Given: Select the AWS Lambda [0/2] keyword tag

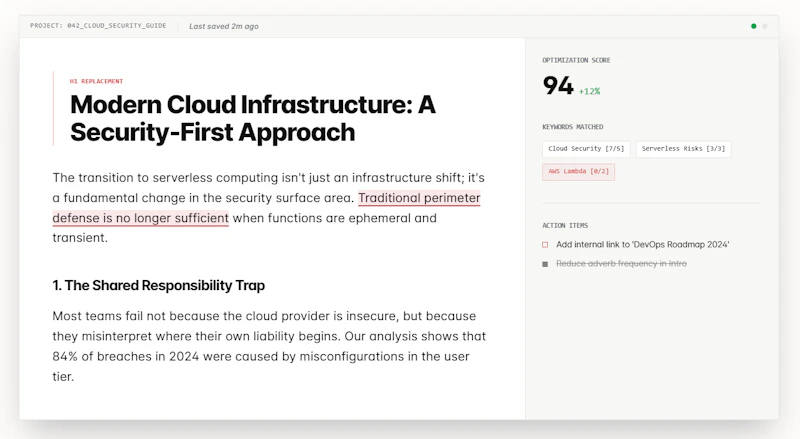Looking at the screenshot, I should click(x=579, y=172).
